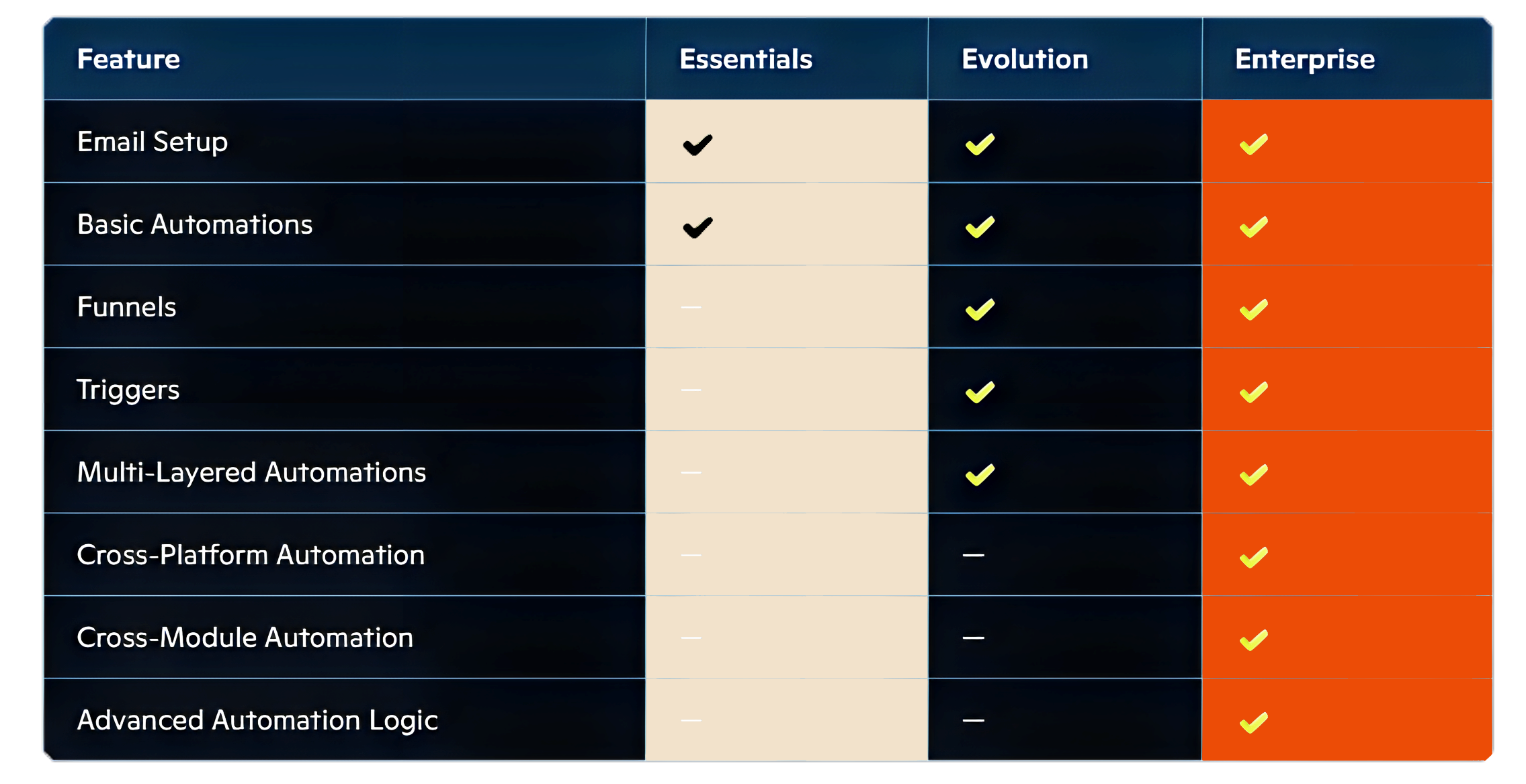The image size is (1526, 784).
Task: Click the Feature column header
Action: [x=128, y=59]
